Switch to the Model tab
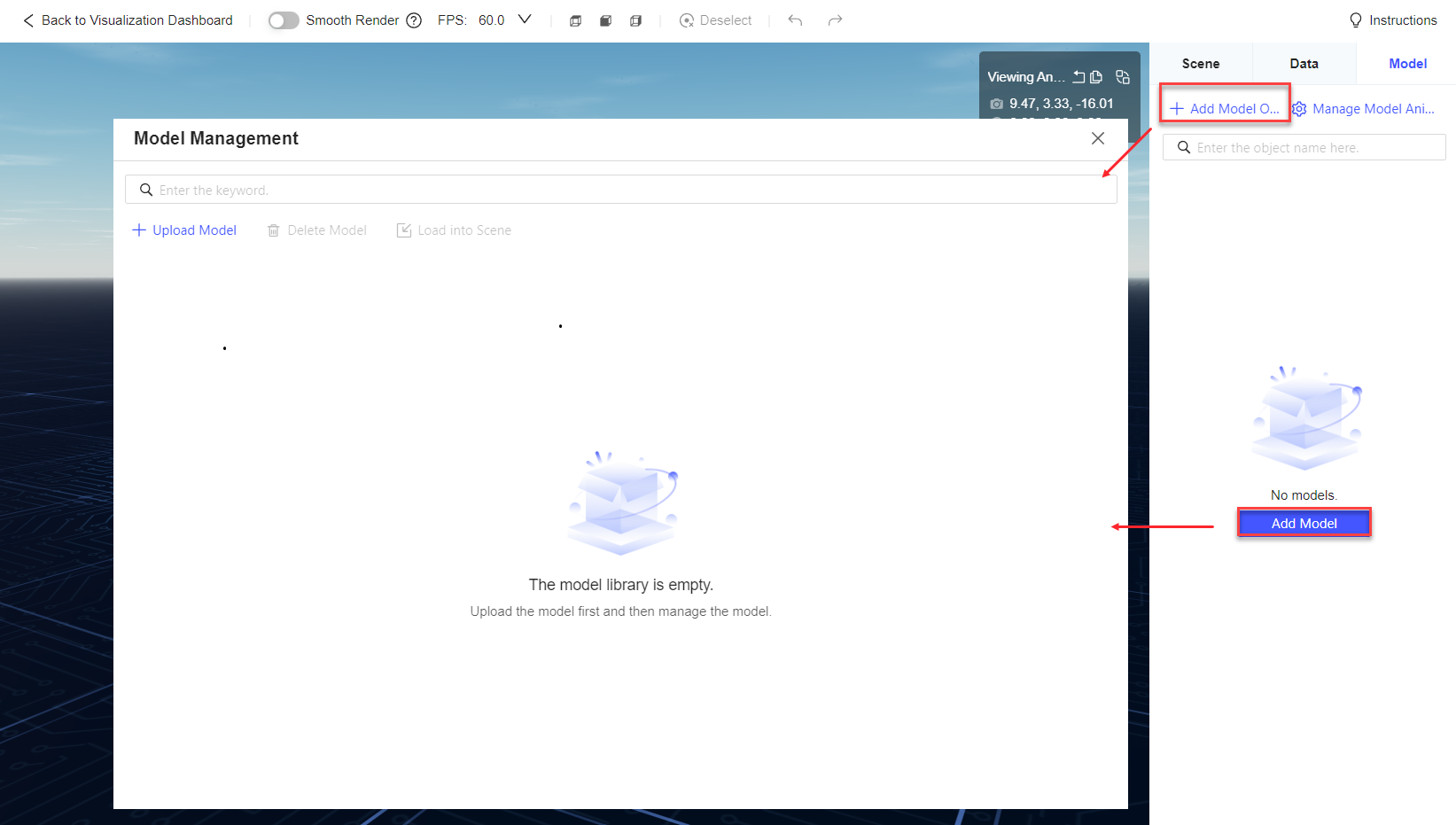This screenshot has width=1456, height=825. (x=1407, y=64)
